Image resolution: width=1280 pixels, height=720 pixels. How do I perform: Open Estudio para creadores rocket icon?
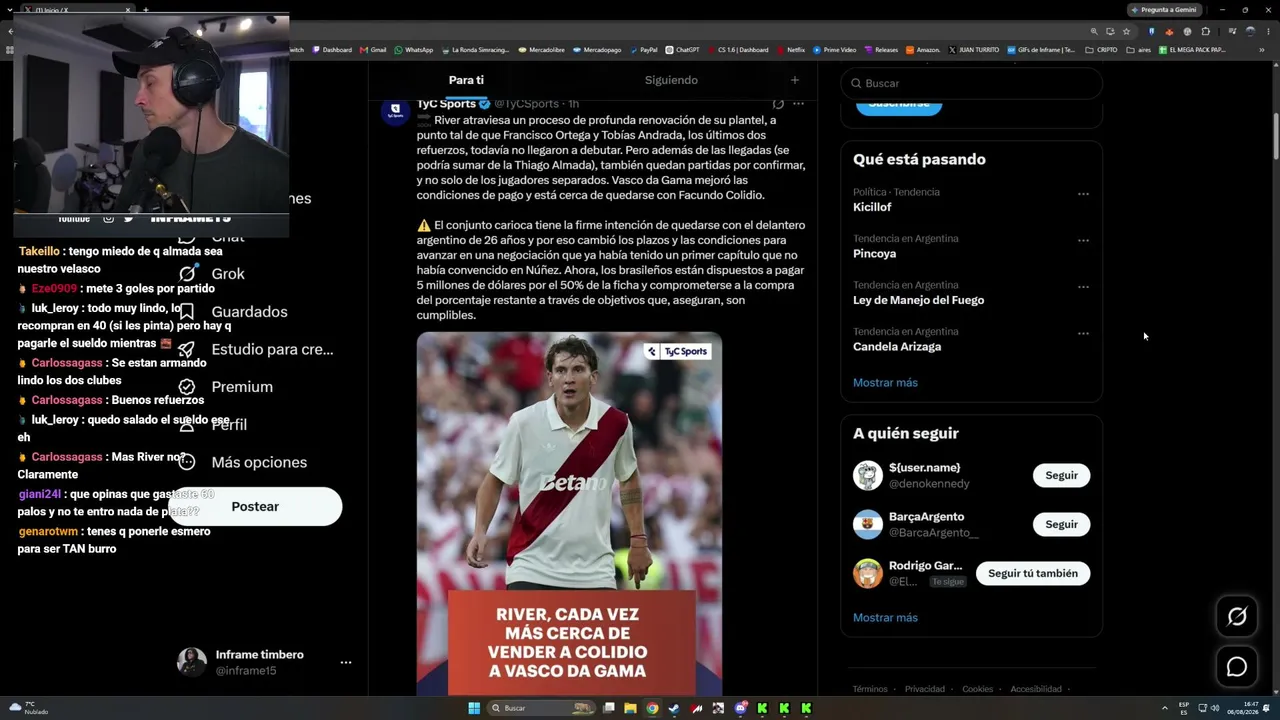click(x=187, y=349)
